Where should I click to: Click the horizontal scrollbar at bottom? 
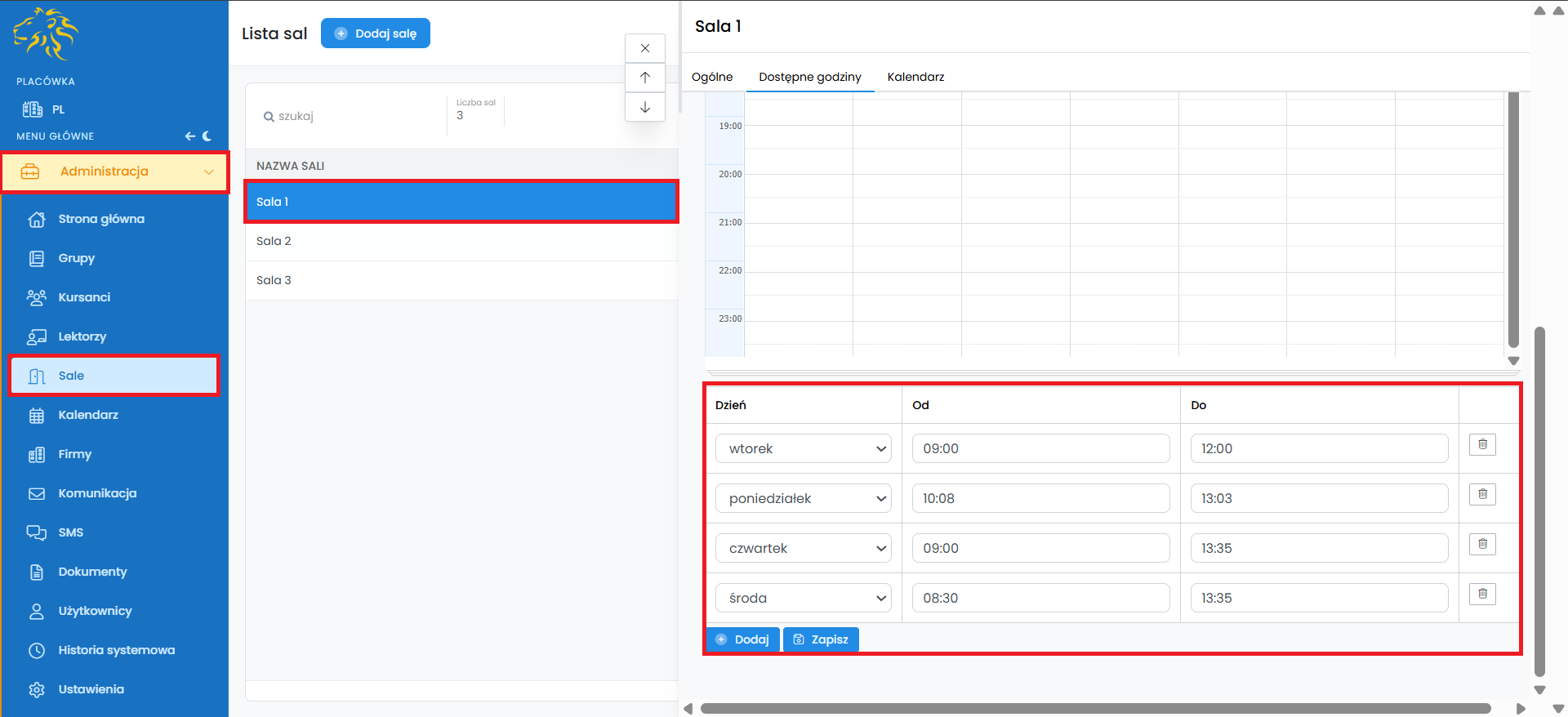pos(1094,708)
